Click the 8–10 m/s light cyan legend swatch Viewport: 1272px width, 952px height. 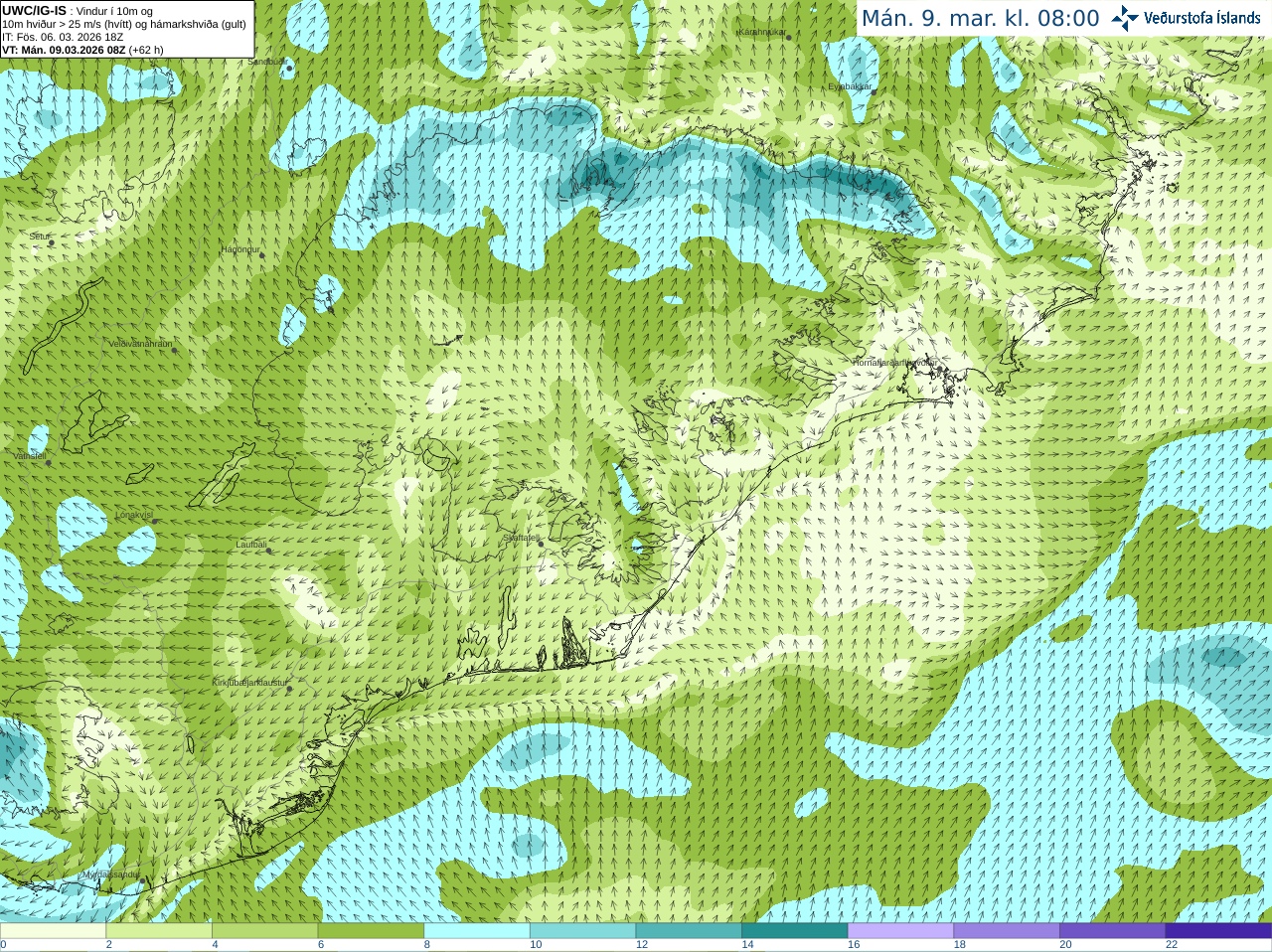pyautogui.click(x=477, y=931)
